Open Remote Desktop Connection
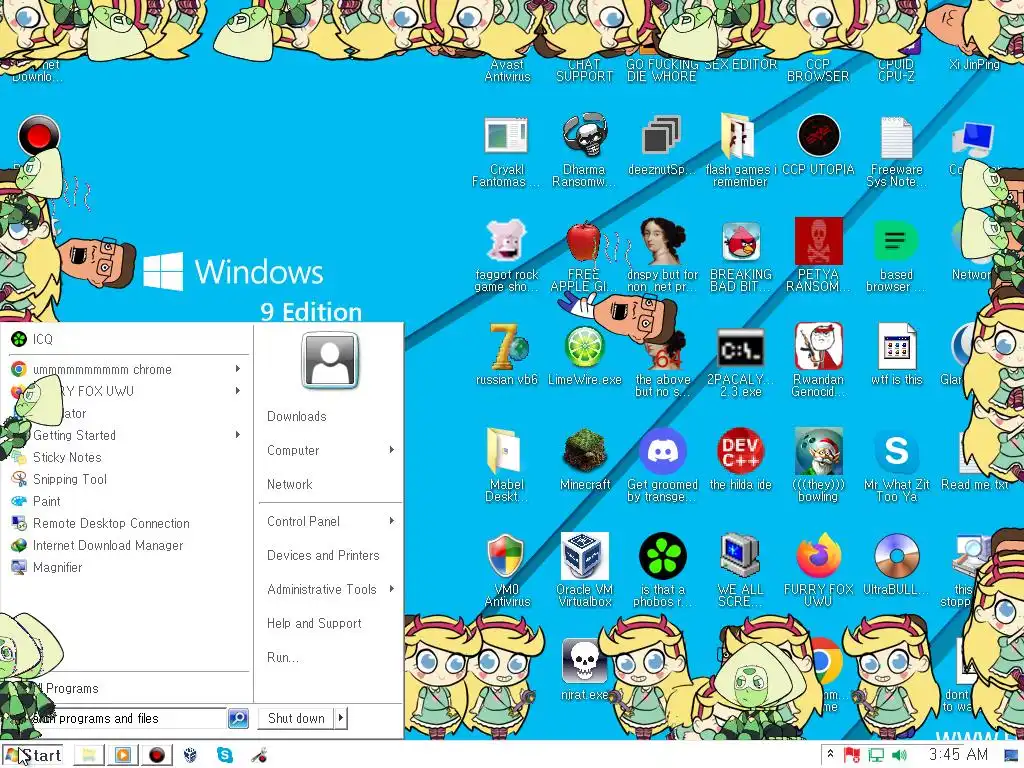The width and height of the screenshot is (1024, 768). click(127, 523)
